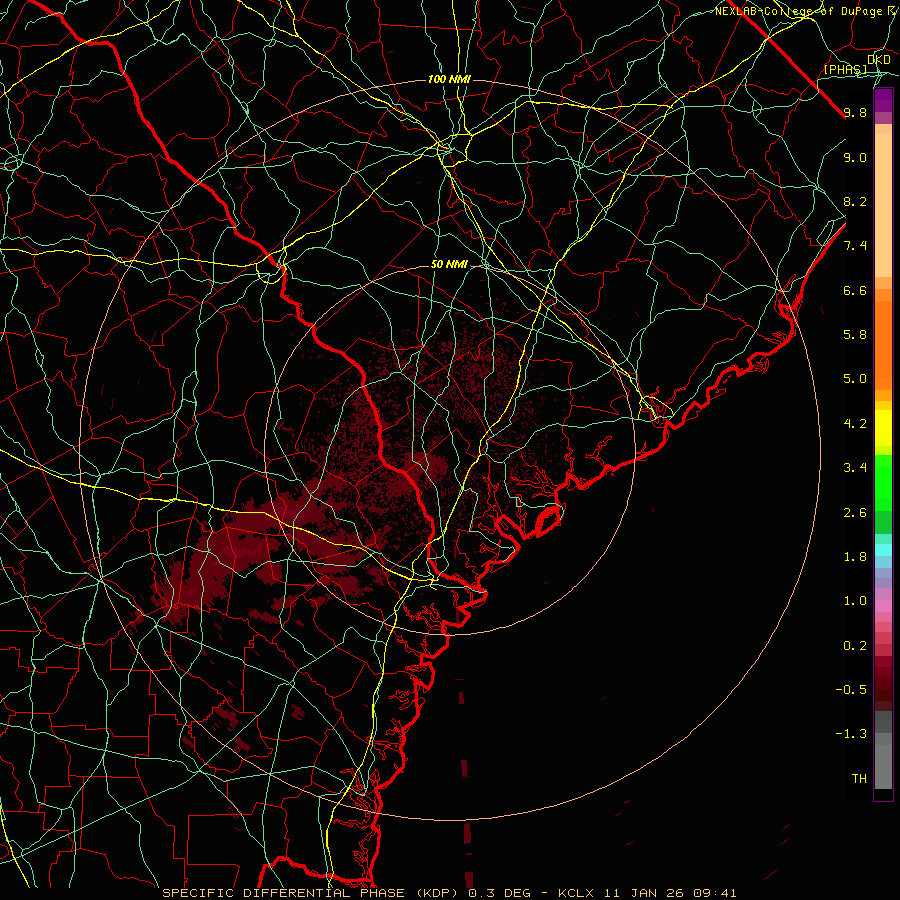Click the purple top segment of color bar
The image size is (900, 900).
click(883, 100)
